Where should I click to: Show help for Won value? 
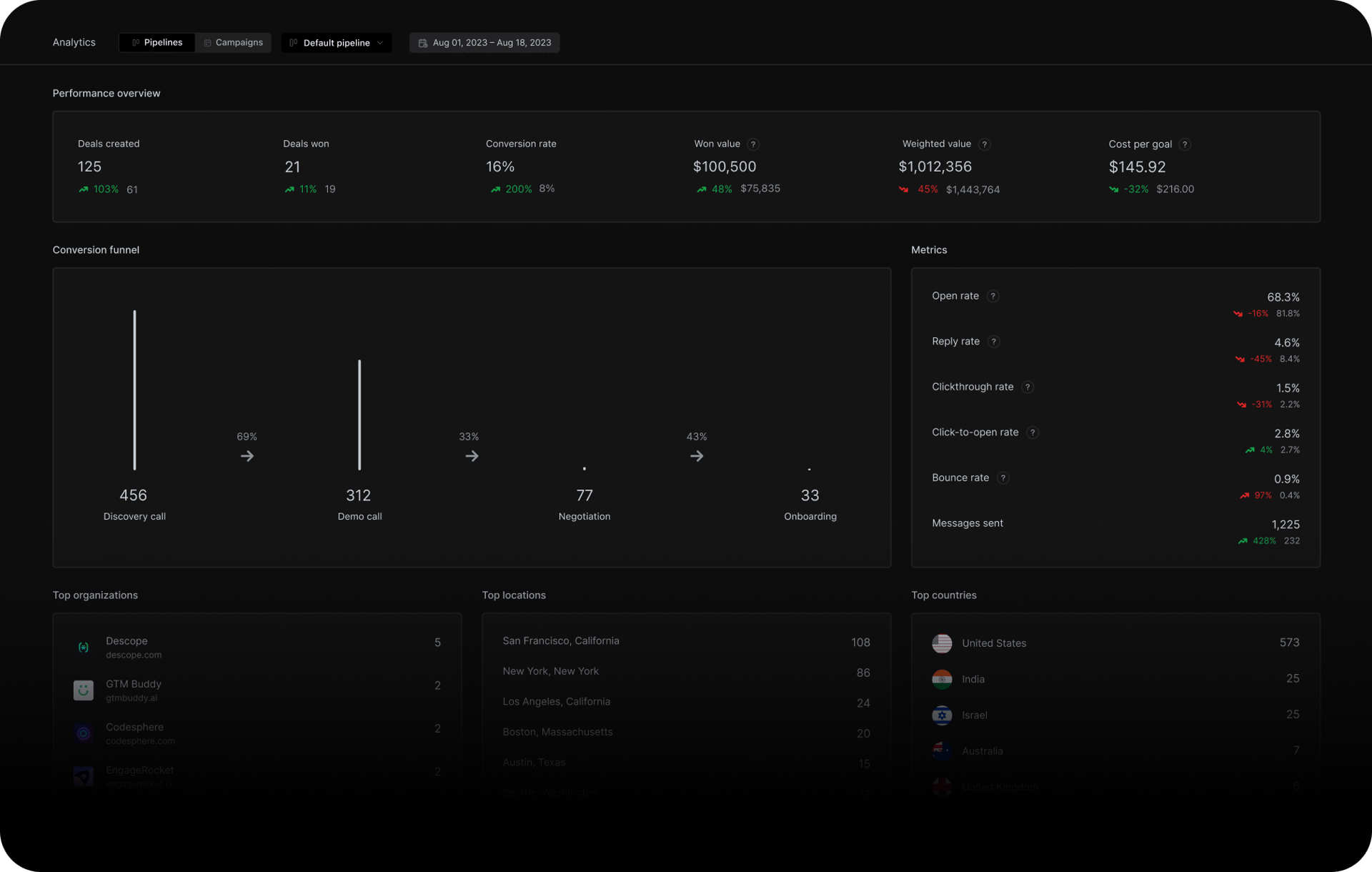click(x=753, y=144)
